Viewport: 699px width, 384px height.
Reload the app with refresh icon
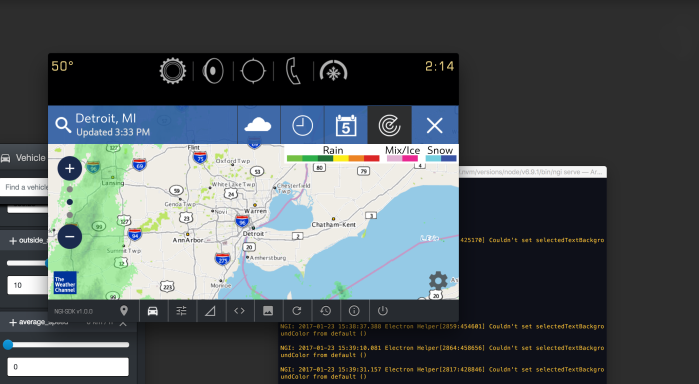pos(296,311)
